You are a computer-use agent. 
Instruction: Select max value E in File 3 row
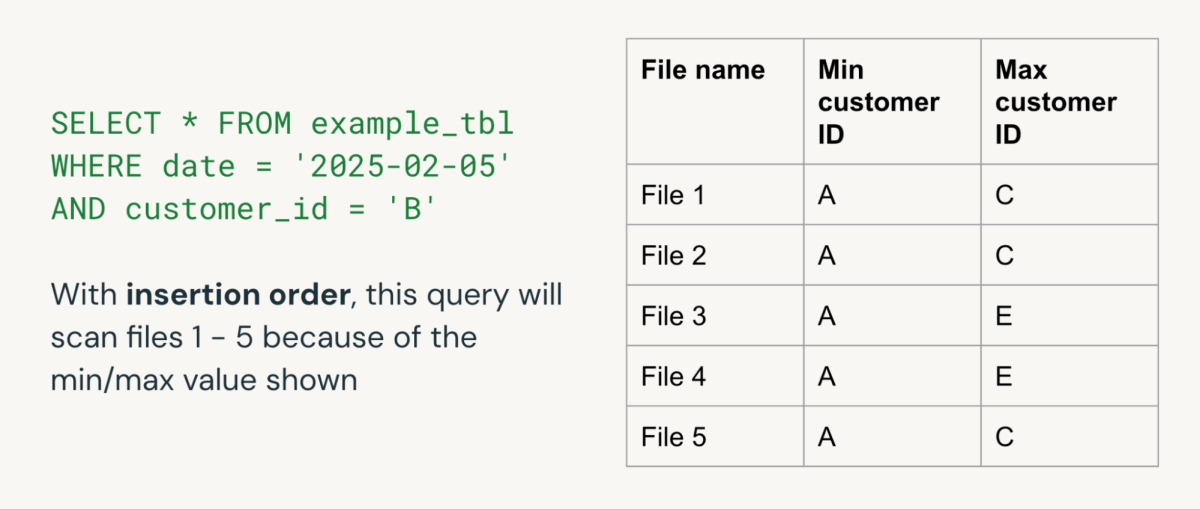pos(1004,316)
